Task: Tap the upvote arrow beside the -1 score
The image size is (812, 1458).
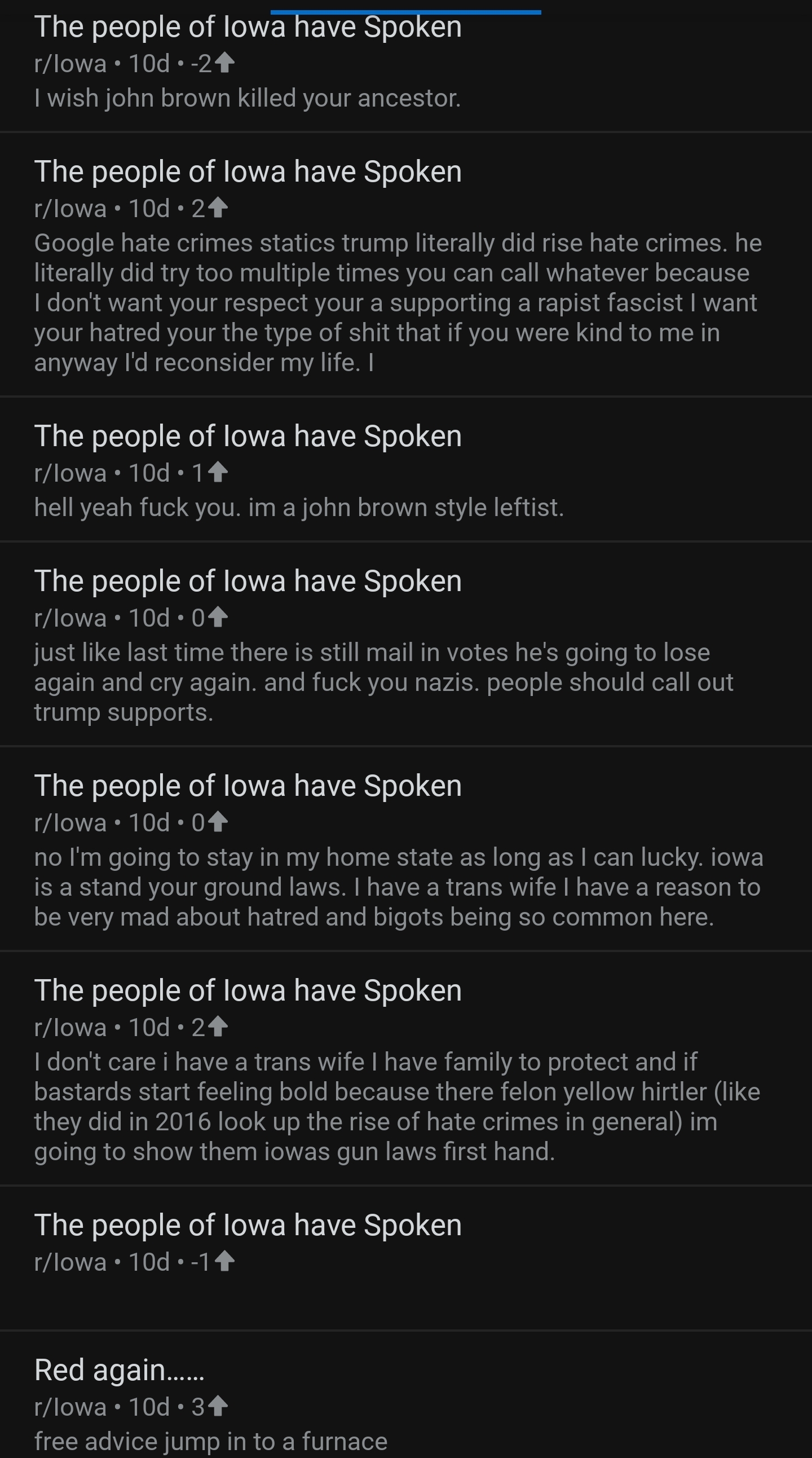Action: [224, 1262]
